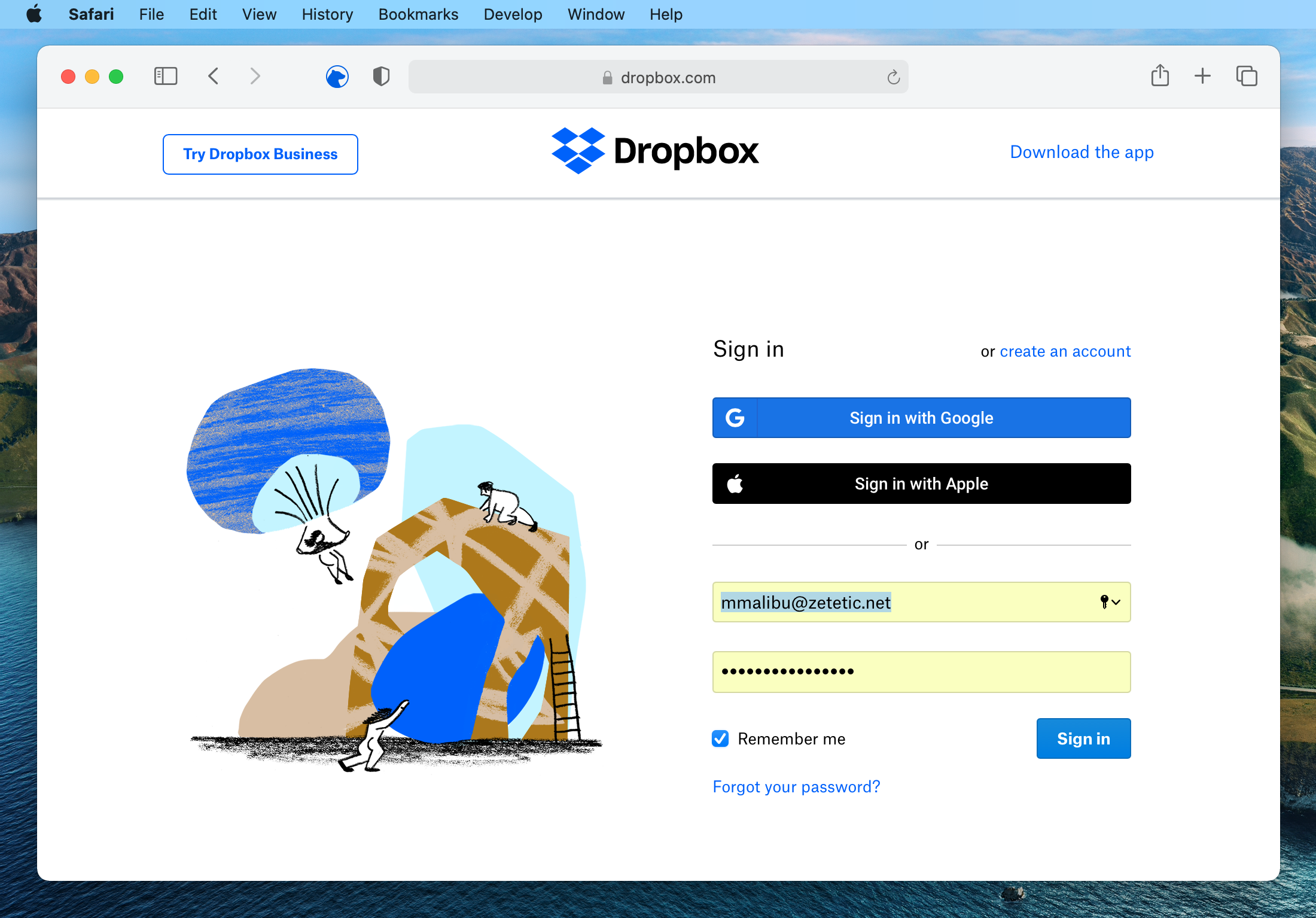Close the Safari window
1316x918 pixels.
point(68,77)
